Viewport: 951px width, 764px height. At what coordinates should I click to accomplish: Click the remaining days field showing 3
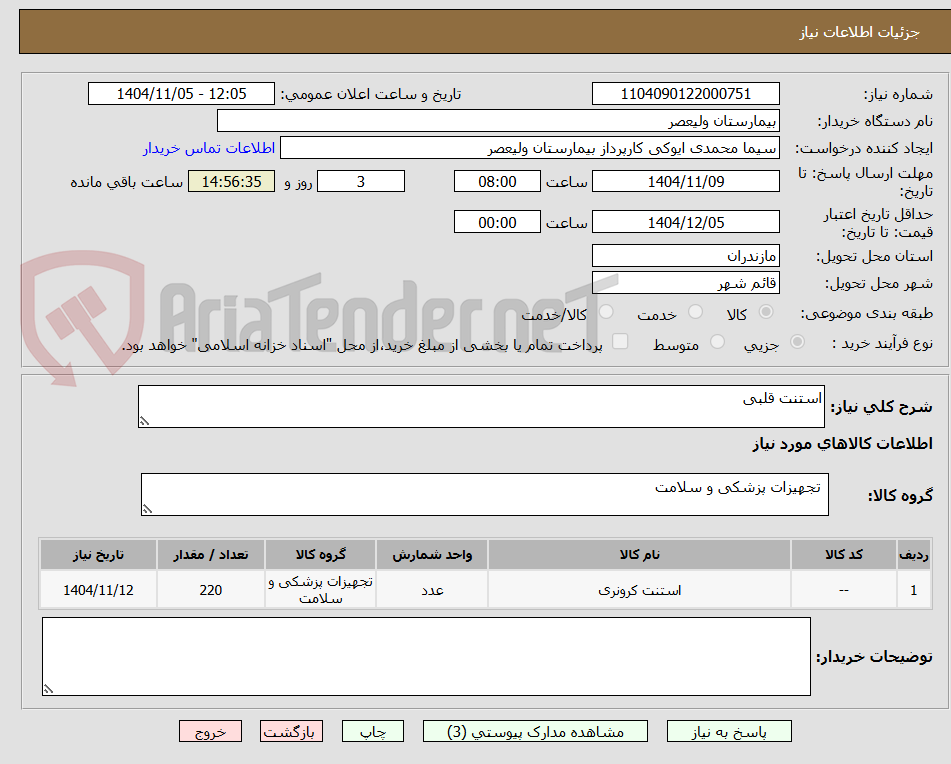click(x=361, y=181)
